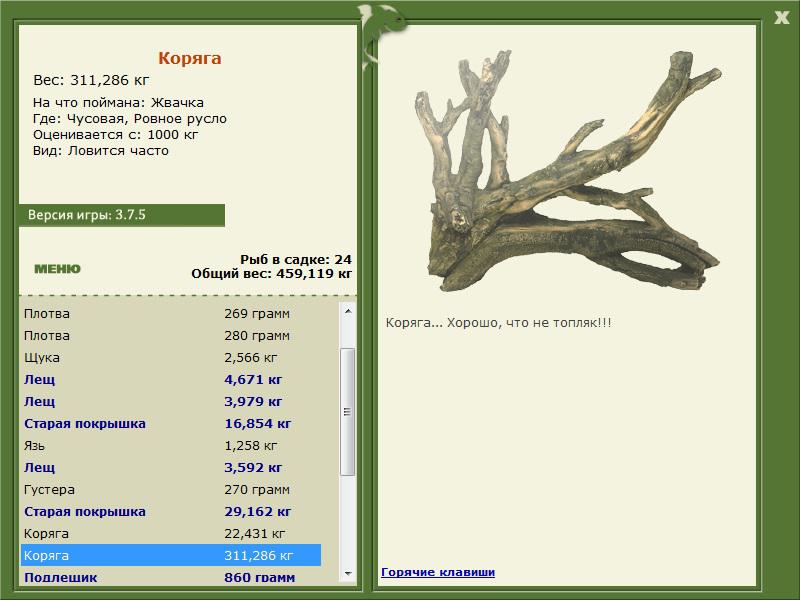Open the МЕНЮ button
This screenshot has height=600, width=800.
click(x=57, y=269)
